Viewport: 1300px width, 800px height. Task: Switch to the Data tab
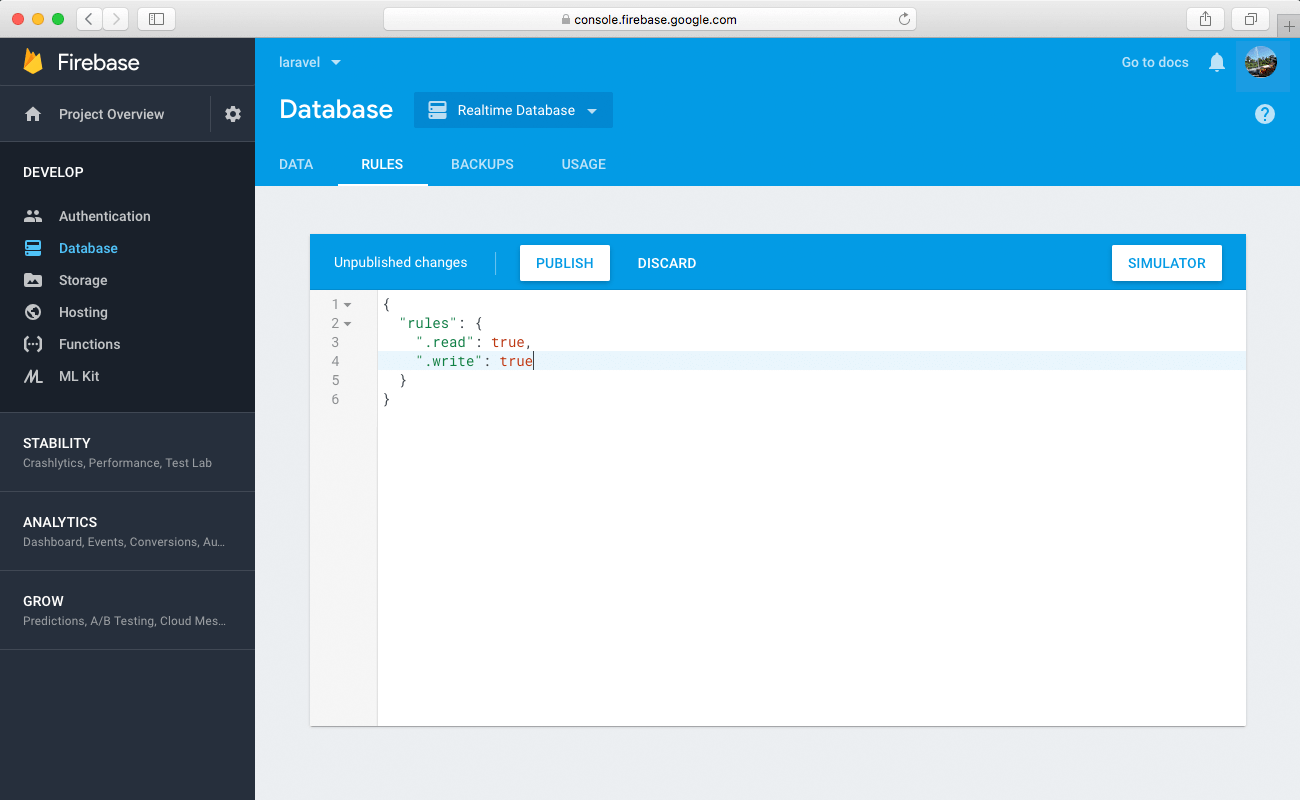pos(296,164)
